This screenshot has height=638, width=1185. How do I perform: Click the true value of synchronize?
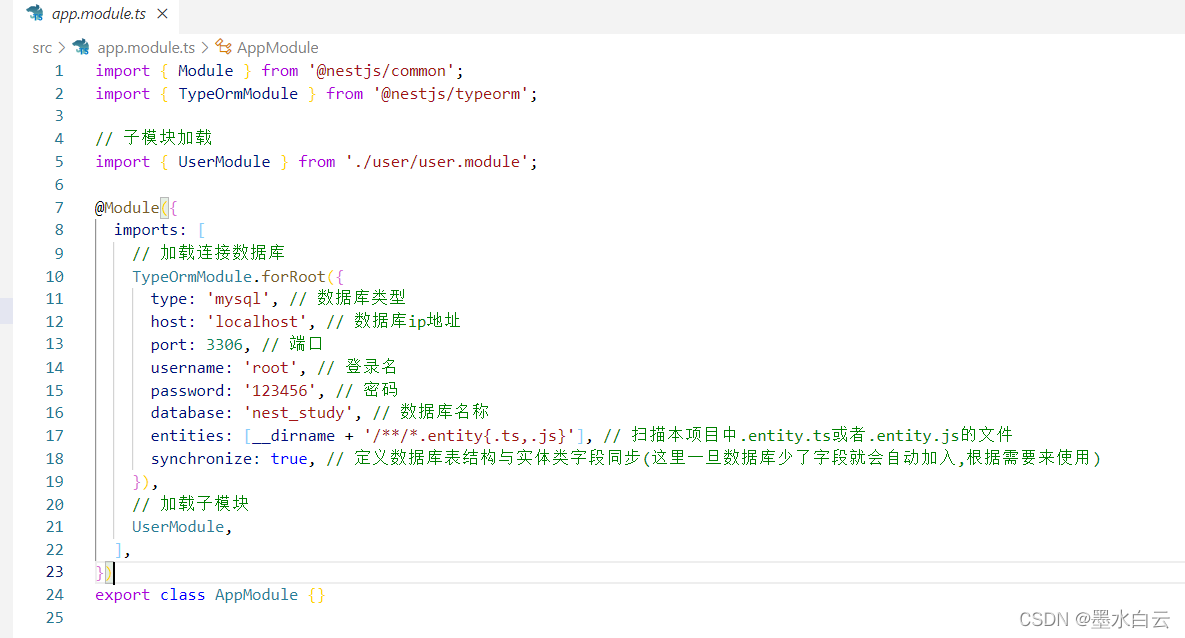pyautogui.click(x=289, y=459)
